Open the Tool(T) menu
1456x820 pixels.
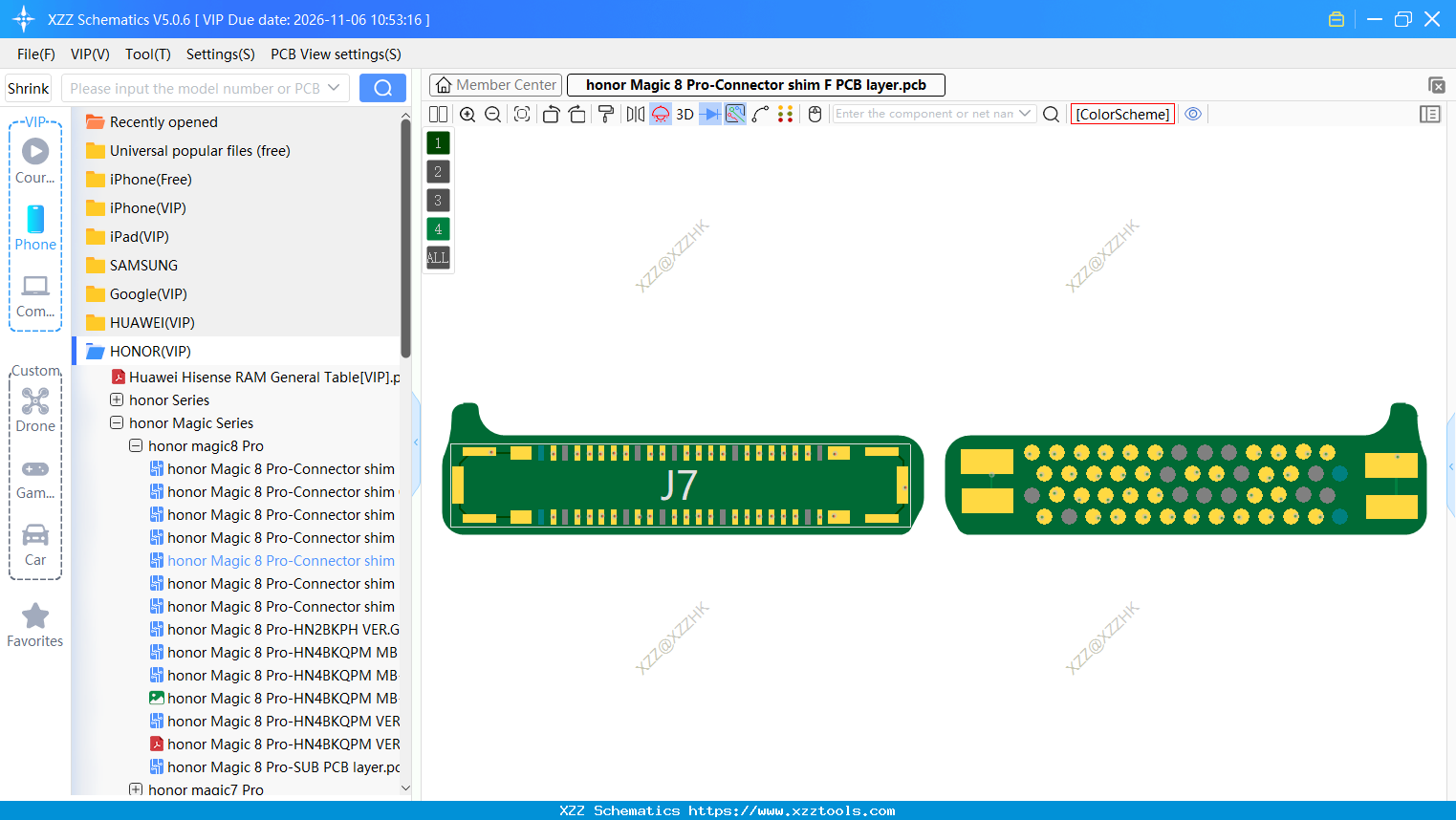(x=148, y=54)
